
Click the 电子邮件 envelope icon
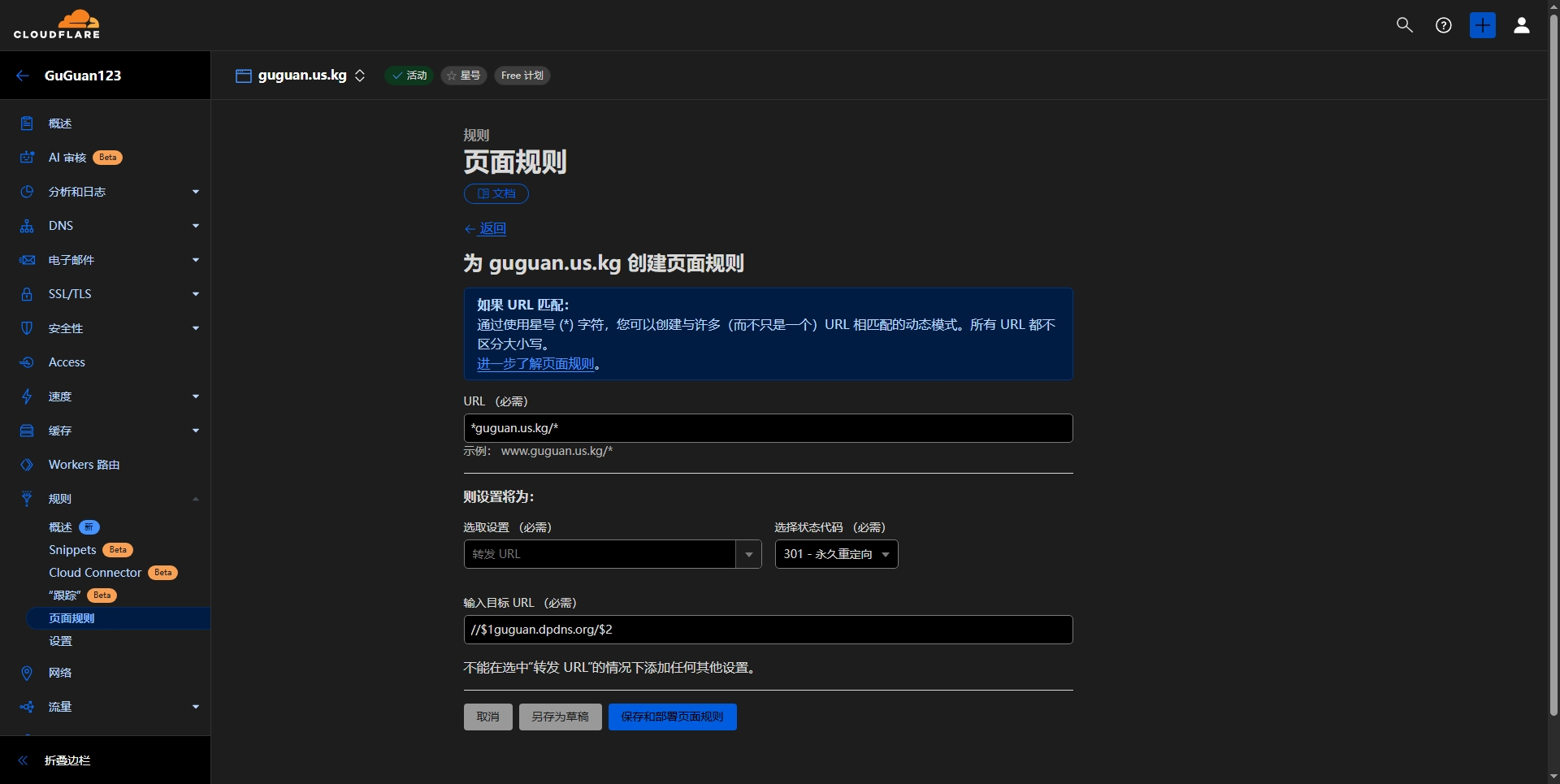click(x=27, y=260)
